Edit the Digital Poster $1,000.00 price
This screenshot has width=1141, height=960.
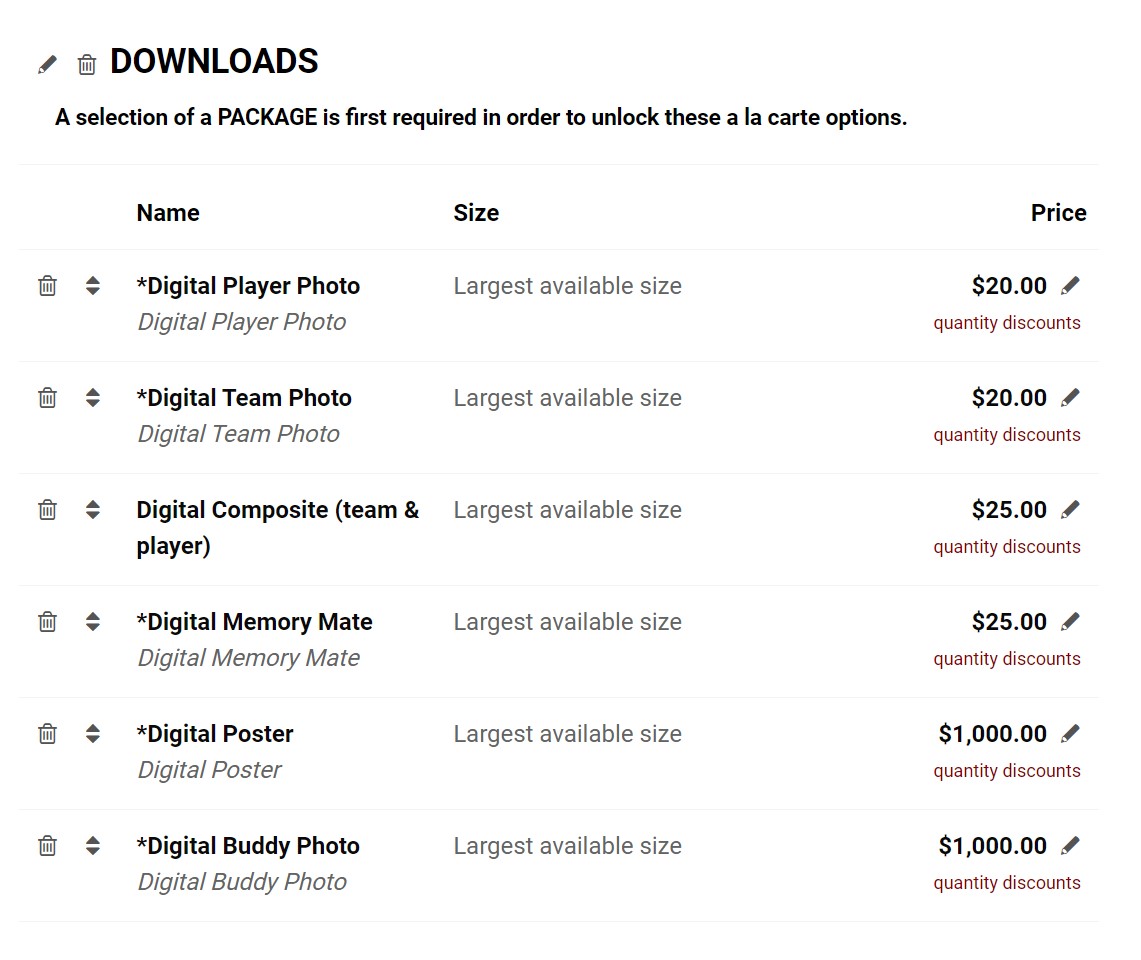point(1070,734)
